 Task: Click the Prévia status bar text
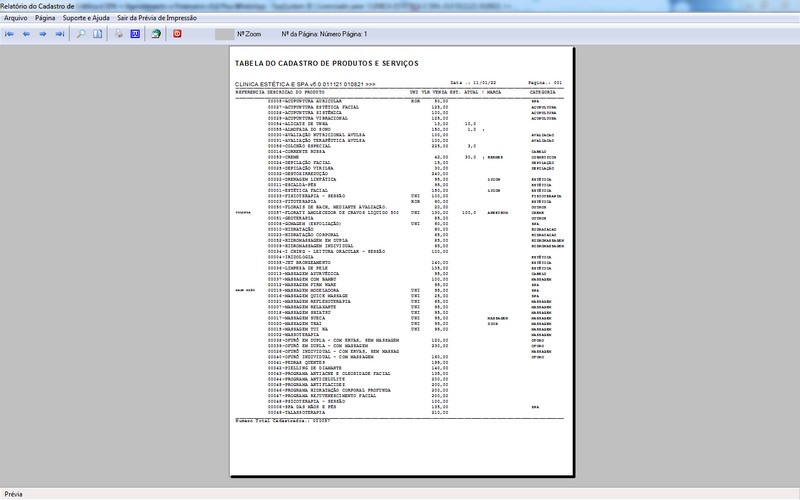tap(13, 494)
